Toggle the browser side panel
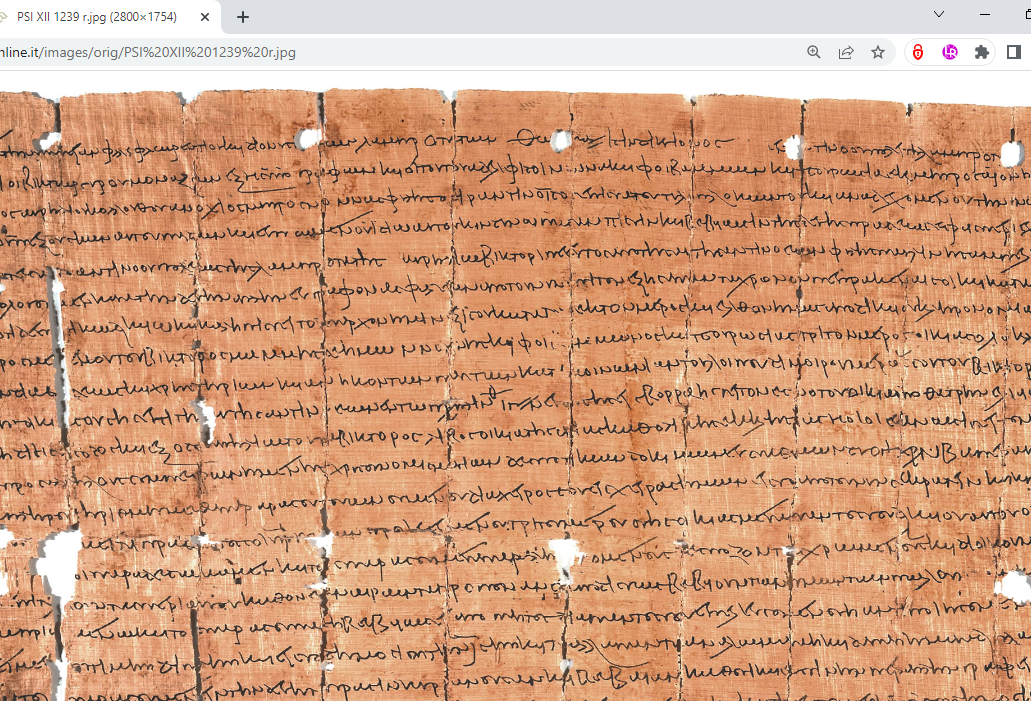This screenshot has height=701, width=1031. tap(1014, 53)
